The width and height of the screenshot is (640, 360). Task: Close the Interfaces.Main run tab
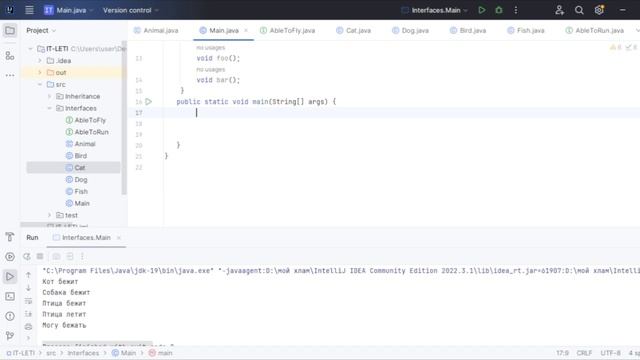pos(119,238)
